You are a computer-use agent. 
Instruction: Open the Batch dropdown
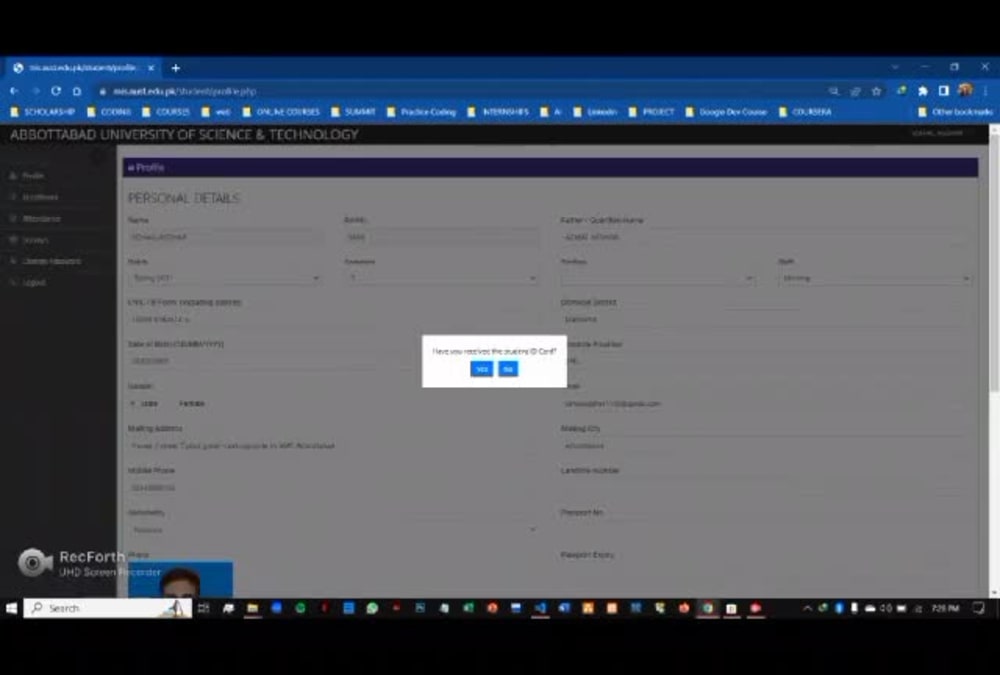tap(224, 278)
